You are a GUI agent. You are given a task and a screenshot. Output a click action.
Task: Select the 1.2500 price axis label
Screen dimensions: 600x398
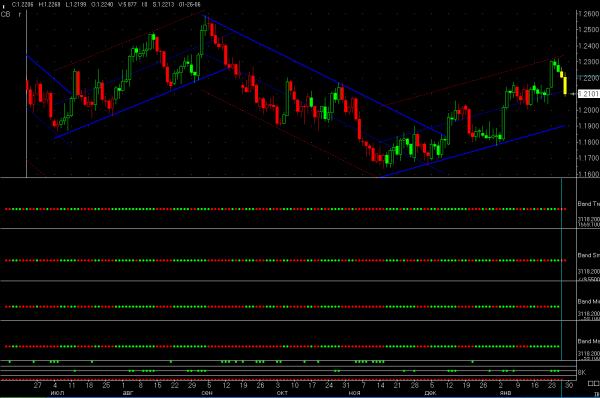tap(589, 29)
